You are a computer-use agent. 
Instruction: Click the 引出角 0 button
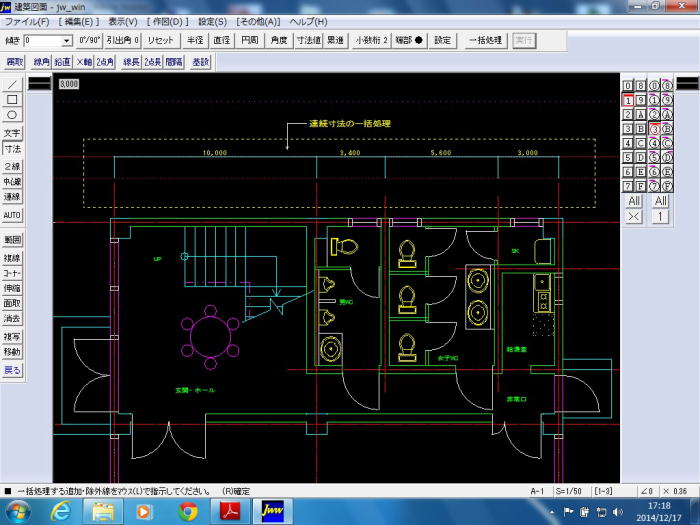click(123, 41)
